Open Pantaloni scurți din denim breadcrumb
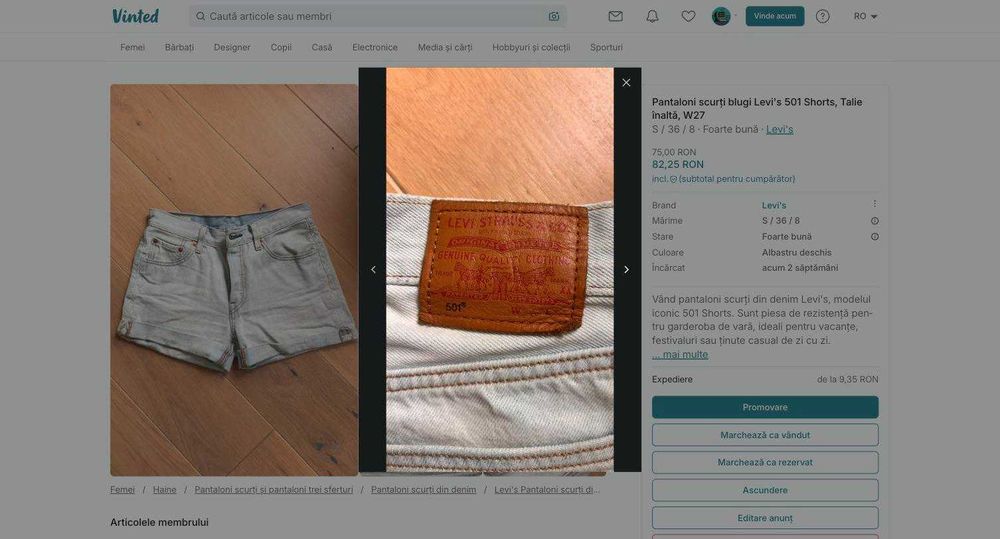The width and height of the screenshot is (1000, 539). (x=423, y=490)
